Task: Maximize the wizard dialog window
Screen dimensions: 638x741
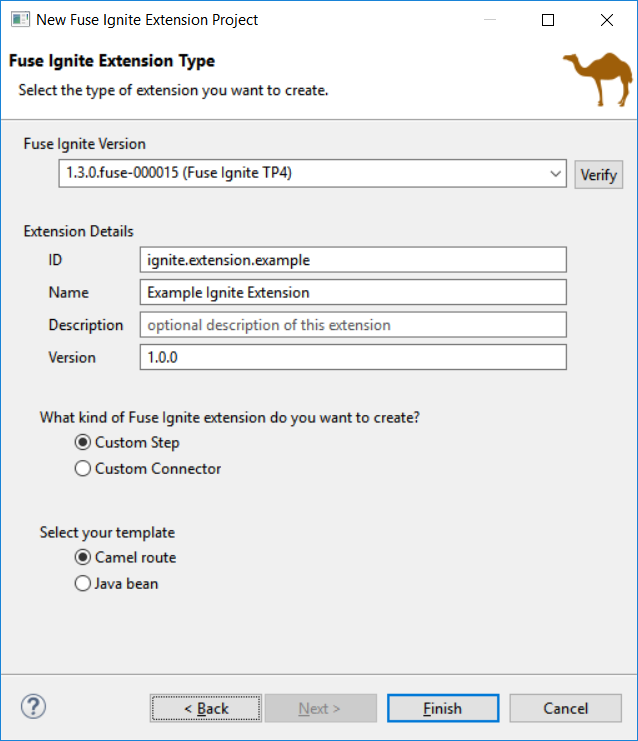Action: tap(548, 20)
